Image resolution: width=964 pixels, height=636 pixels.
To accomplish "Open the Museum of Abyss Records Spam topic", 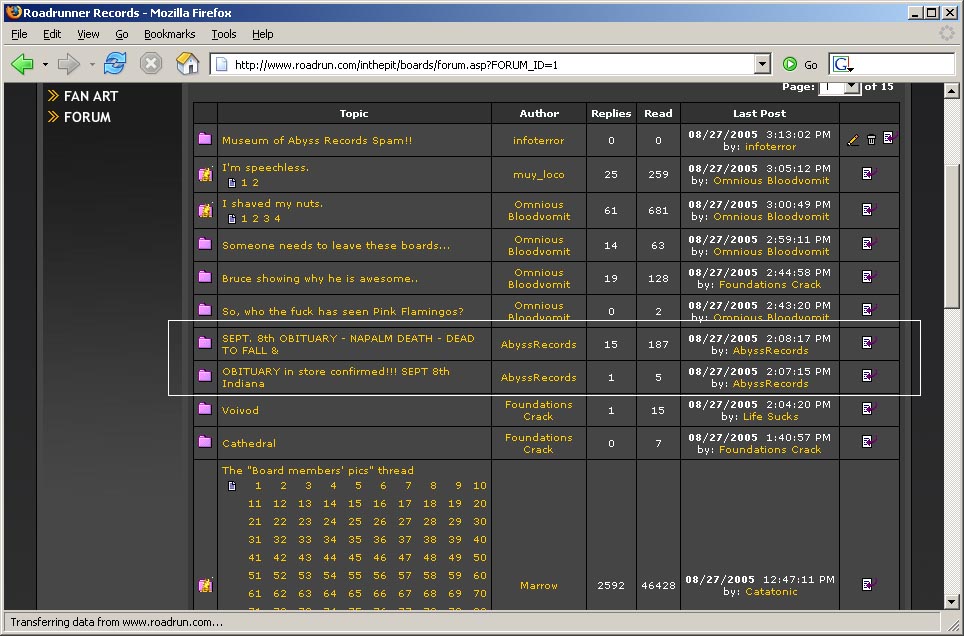I will [x=317, y=140].
